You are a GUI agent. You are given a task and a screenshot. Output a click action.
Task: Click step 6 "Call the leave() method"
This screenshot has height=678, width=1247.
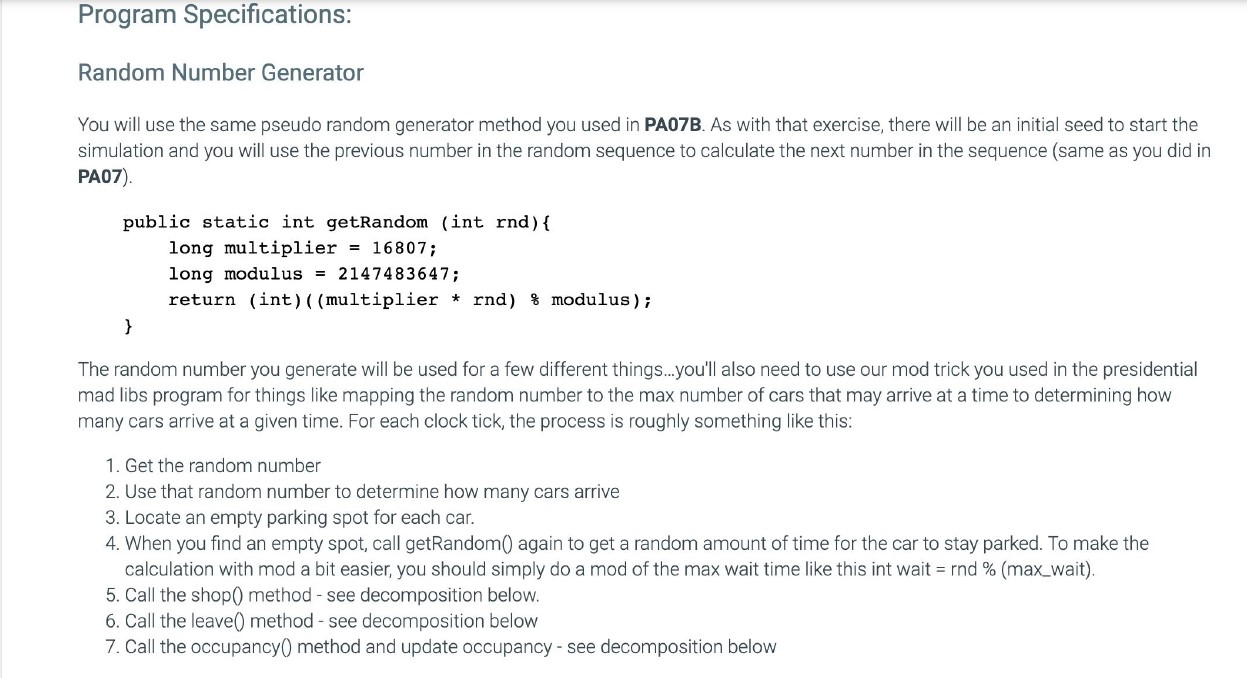pyautogui.click(x=330, y=621)
